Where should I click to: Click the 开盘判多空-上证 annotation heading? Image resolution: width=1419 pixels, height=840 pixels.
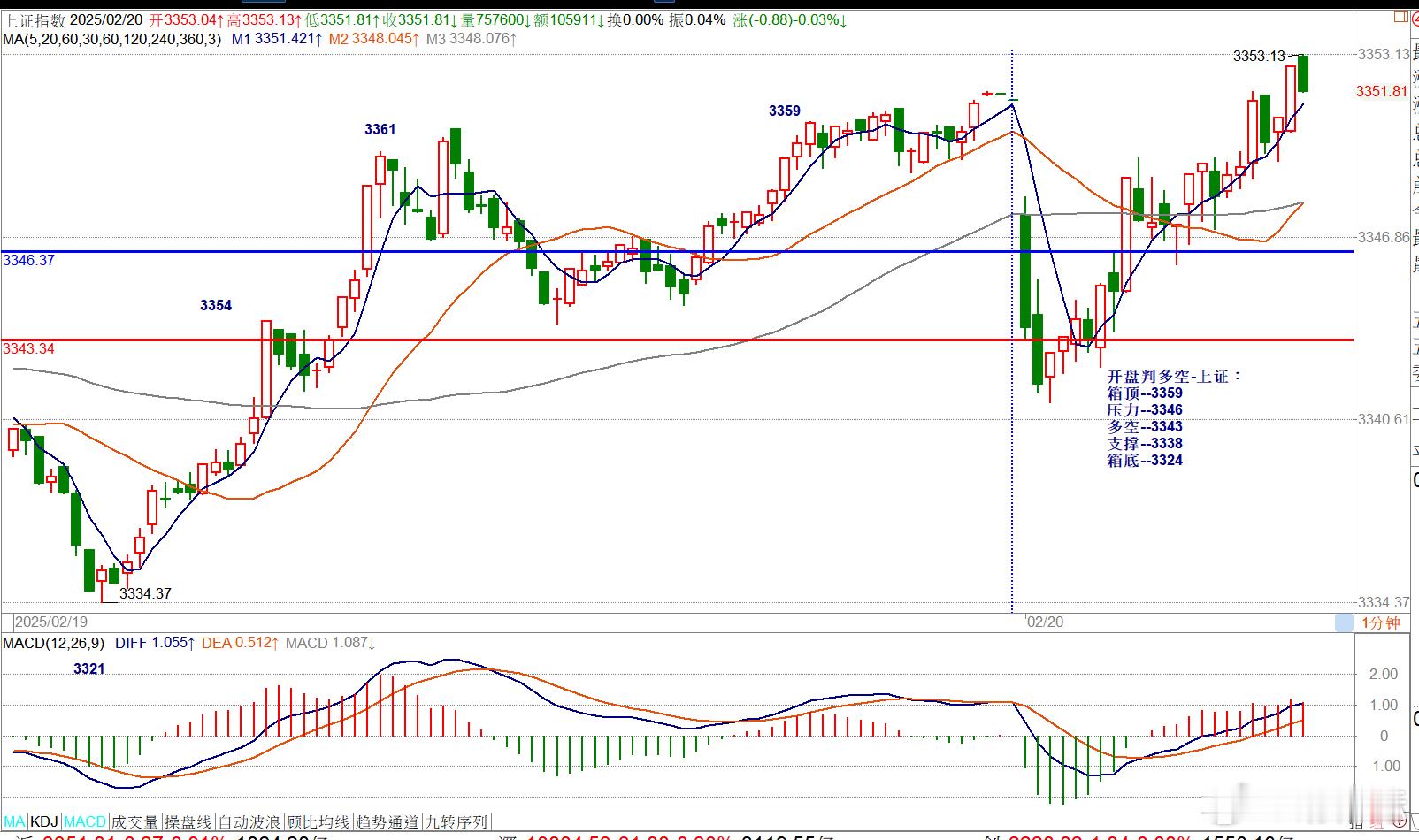1175,376
